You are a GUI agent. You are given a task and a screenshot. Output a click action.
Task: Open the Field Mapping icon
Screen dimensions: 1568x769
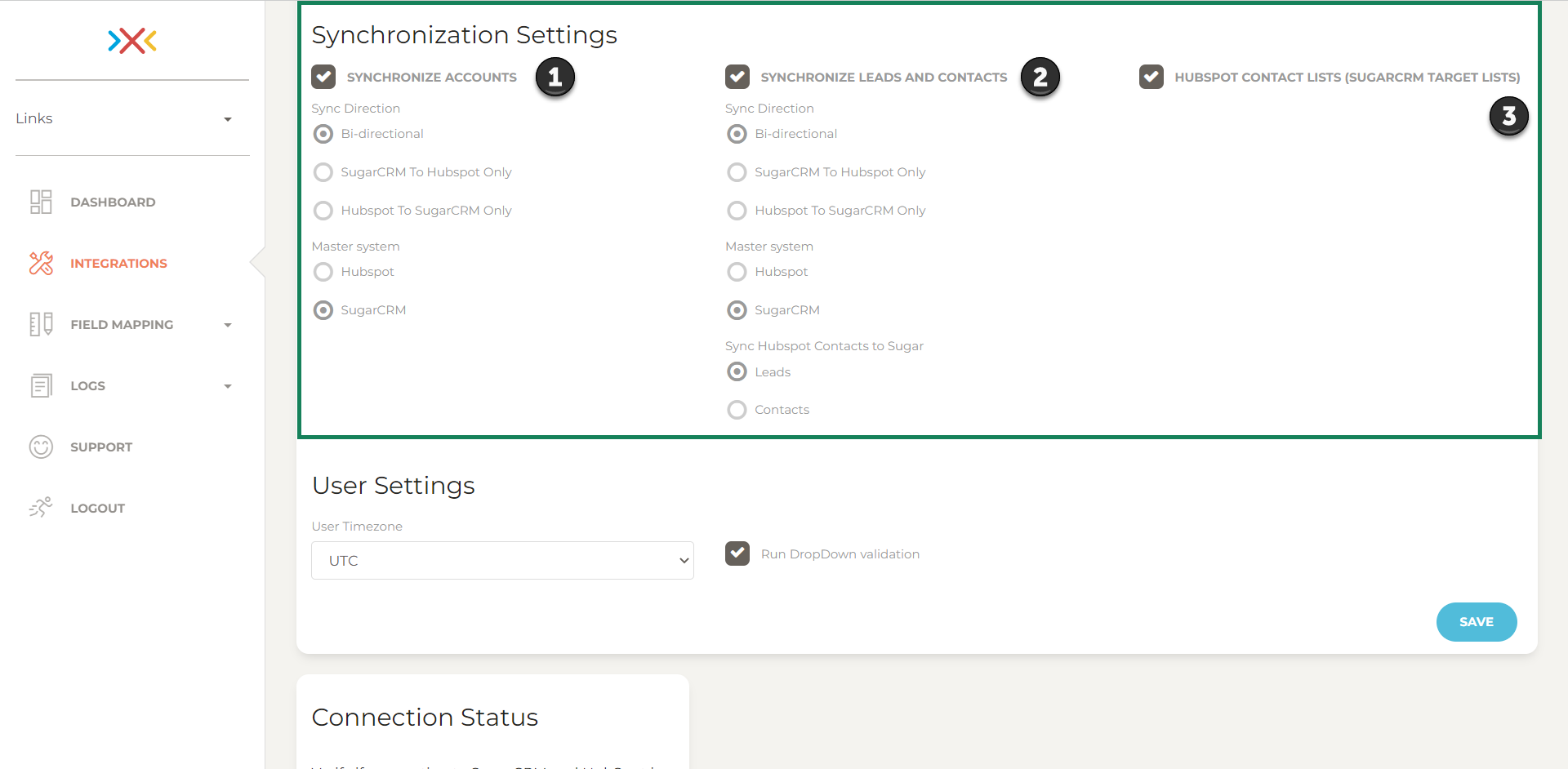tap(41, 324)
